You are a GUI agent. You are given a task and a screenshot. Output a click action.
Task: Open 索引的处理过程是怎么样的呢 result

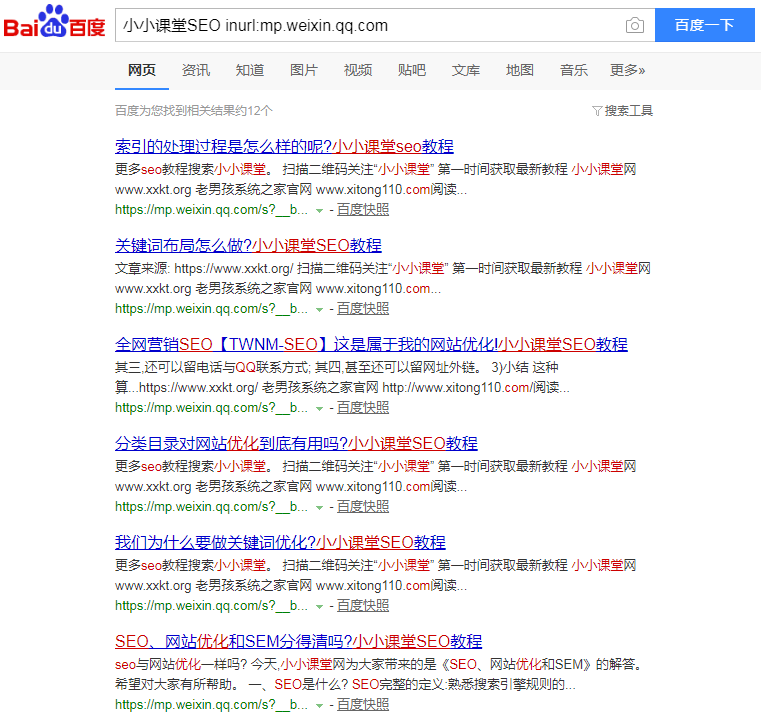click(x=284, y=146)
